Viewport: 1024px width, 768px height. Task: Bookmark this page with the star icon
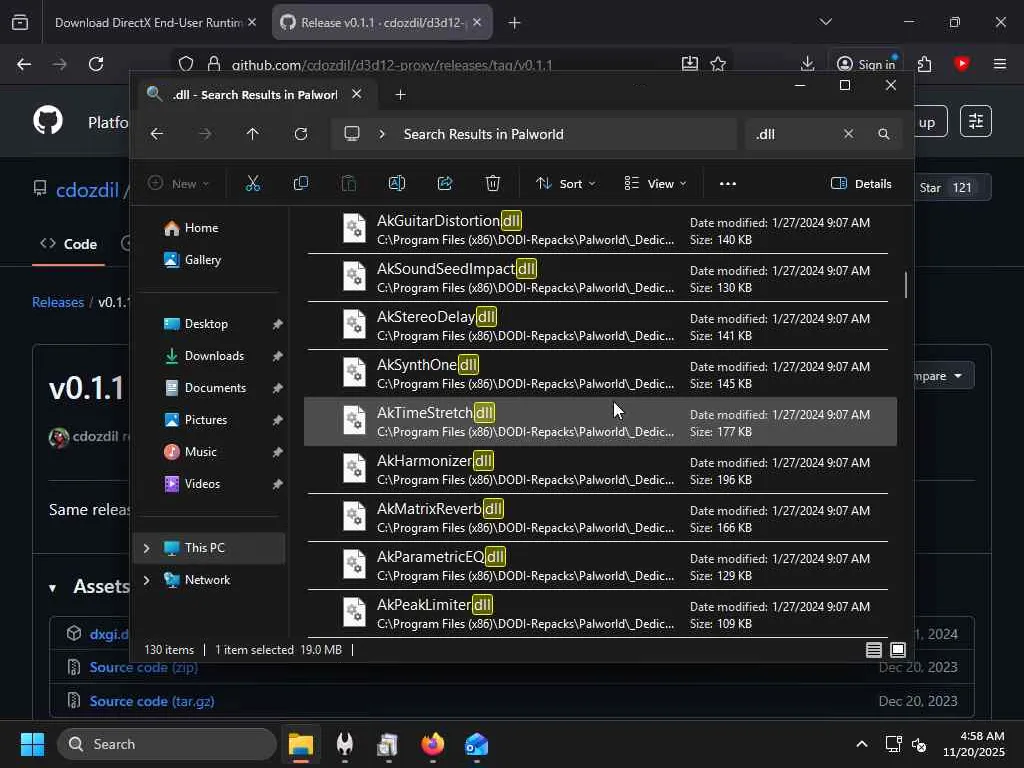[x=718, y=64]
